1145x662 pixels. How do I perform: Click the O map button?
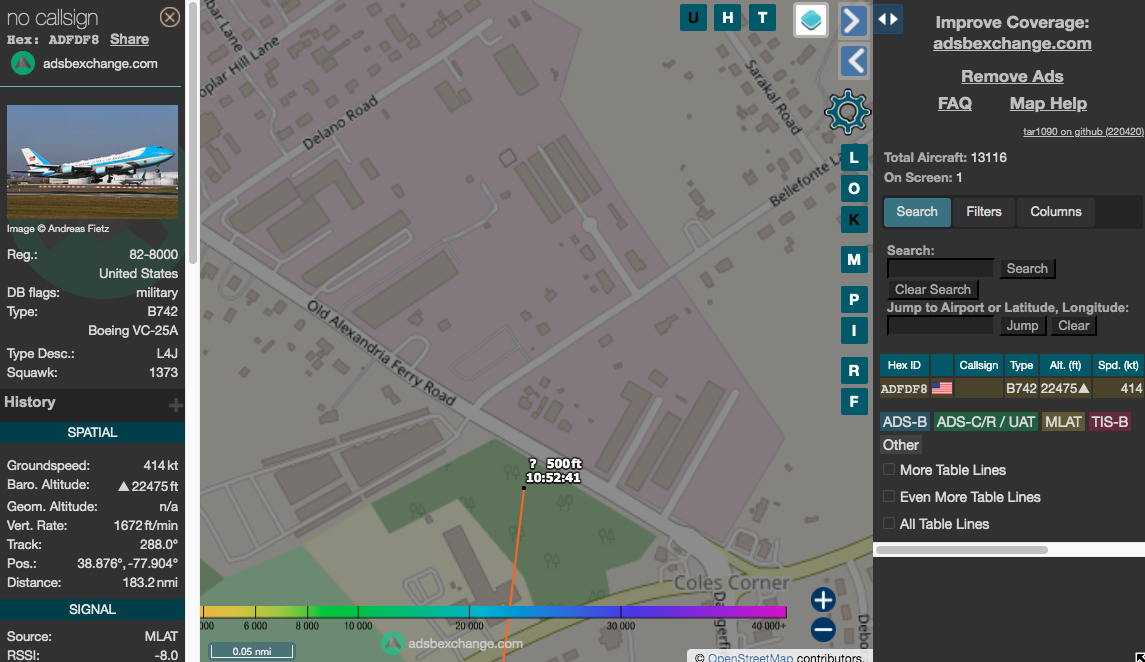[854, 189]
